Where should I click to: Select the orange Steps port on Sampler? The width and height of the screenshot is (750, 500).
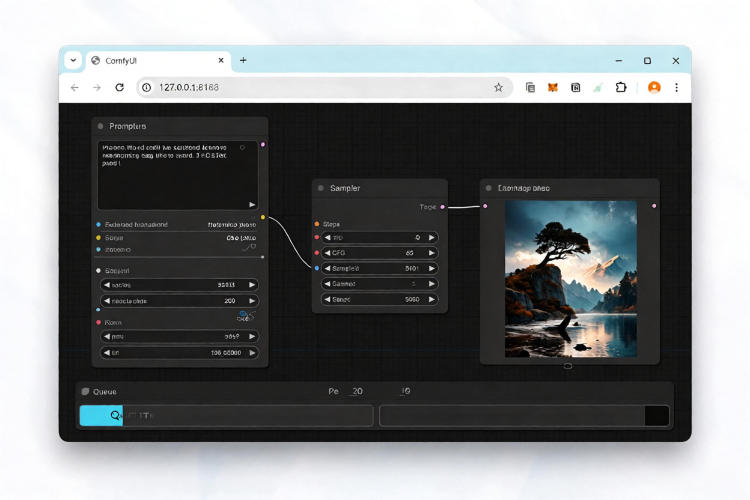(x=317, y=224)
